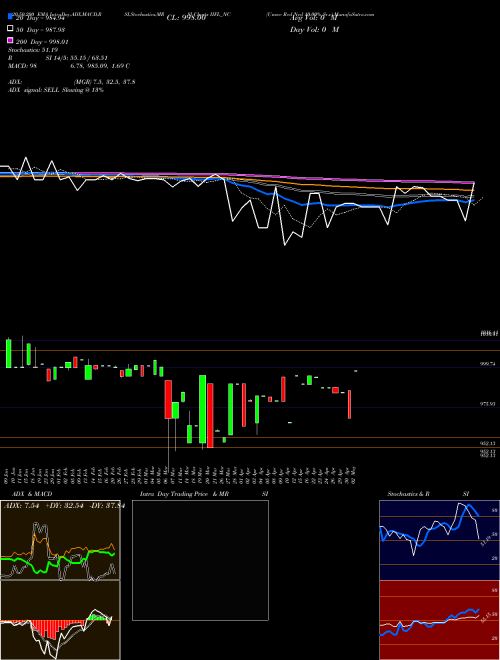Click the 'SI 14/3: 55.15 / 63.51' value

click(76, 58)
